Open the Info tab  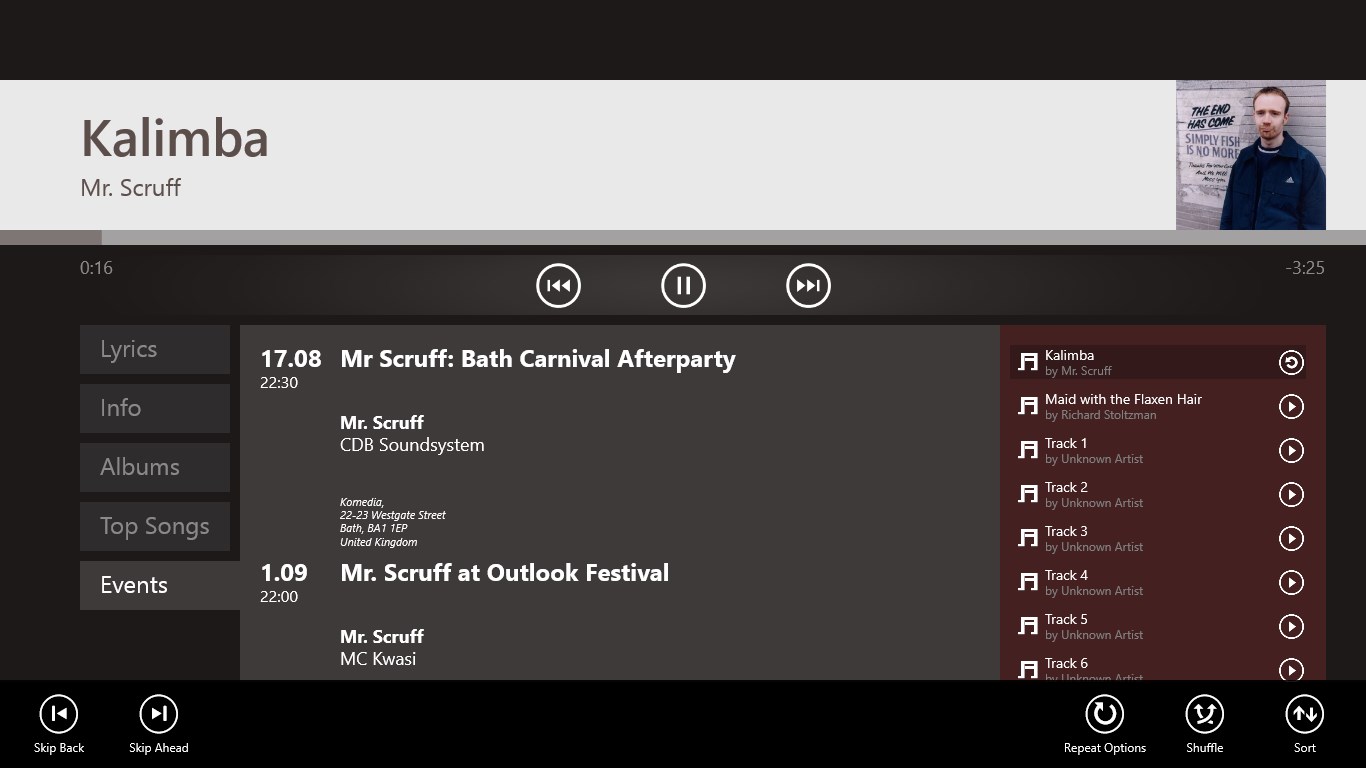click(155, 408)
